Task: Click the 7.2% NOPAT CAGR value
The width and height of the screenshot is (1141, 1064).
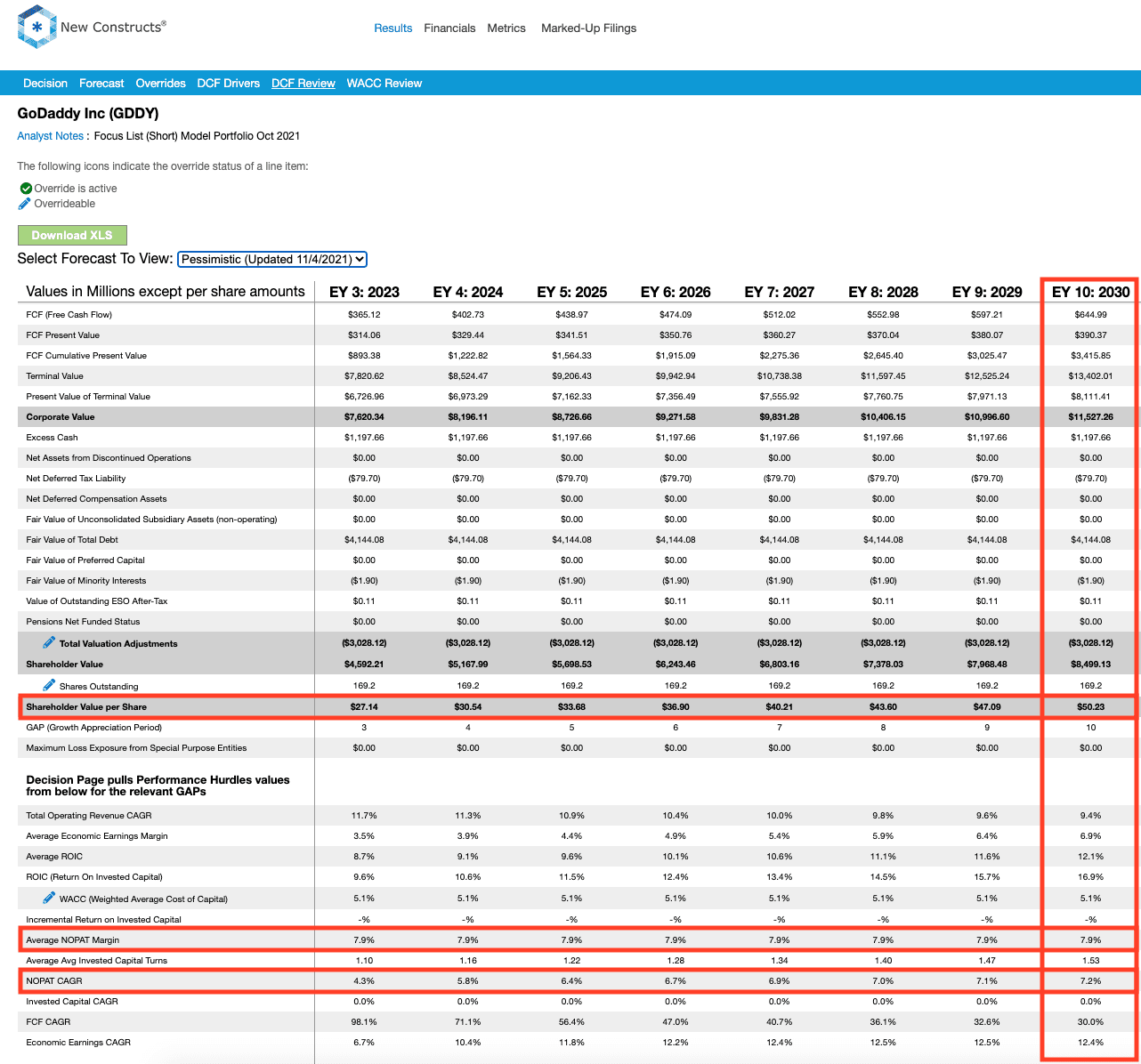Action: coord(1091,981)
